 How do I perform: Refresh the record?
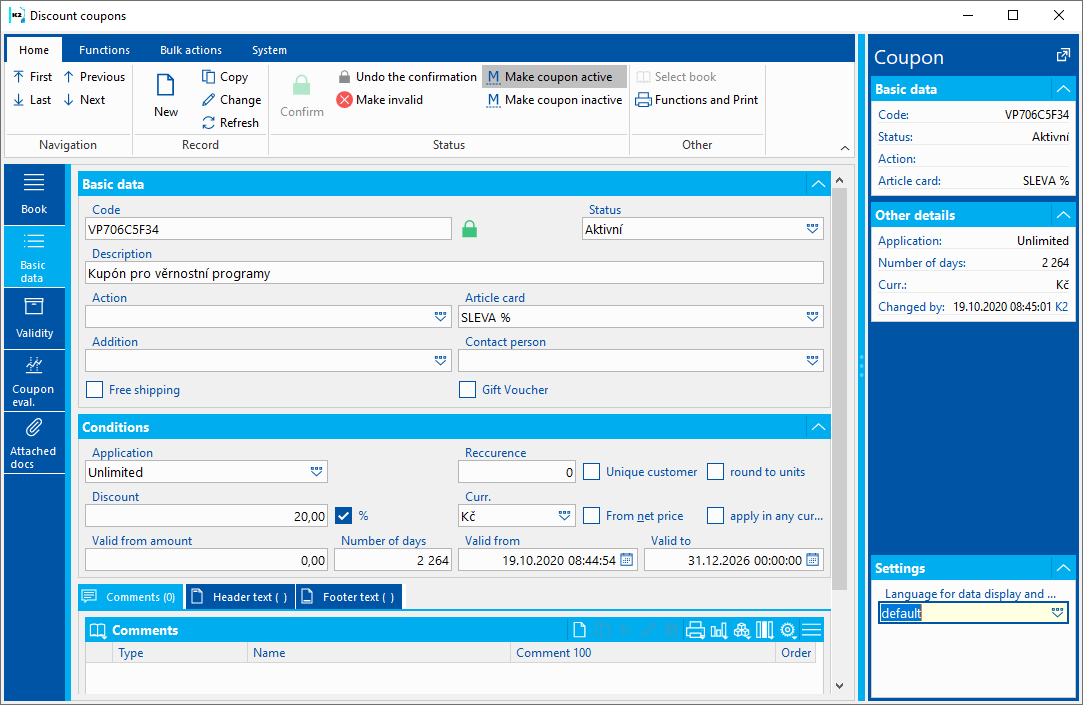click(x=231, y=122)
